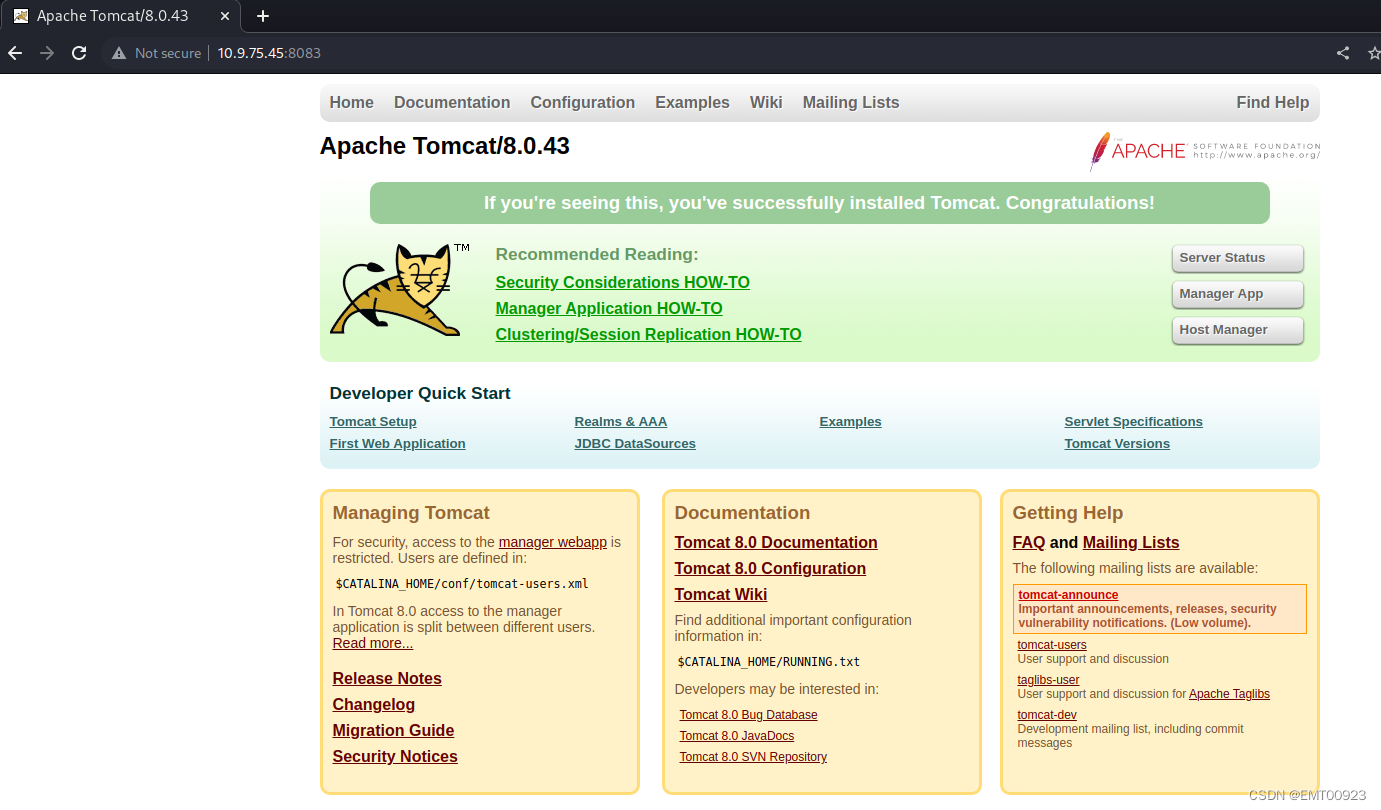This screenshot has width=1381, height=810.
Task: Open tomcat-users mailing list link
Action: (1052, 645)
